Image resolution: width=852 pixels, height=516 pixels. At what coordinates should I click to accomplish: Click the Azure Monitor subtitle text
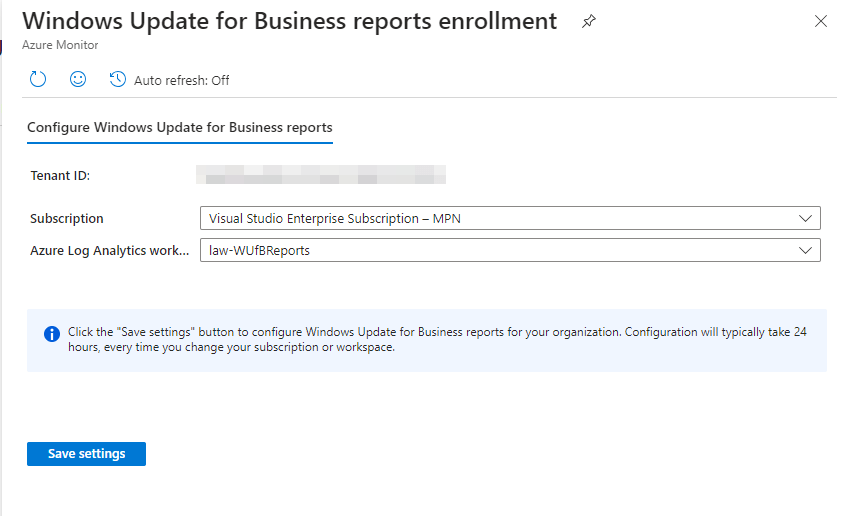(60, 45)
